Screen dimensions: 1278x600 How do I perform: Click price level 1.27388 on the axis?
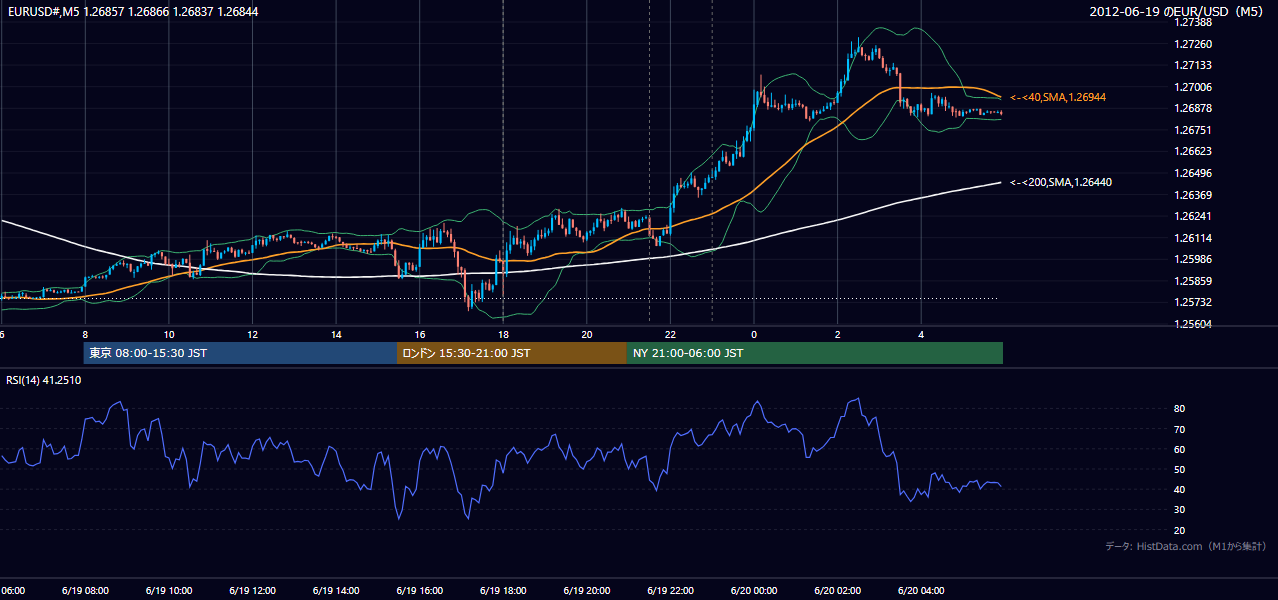(1192, 22)
